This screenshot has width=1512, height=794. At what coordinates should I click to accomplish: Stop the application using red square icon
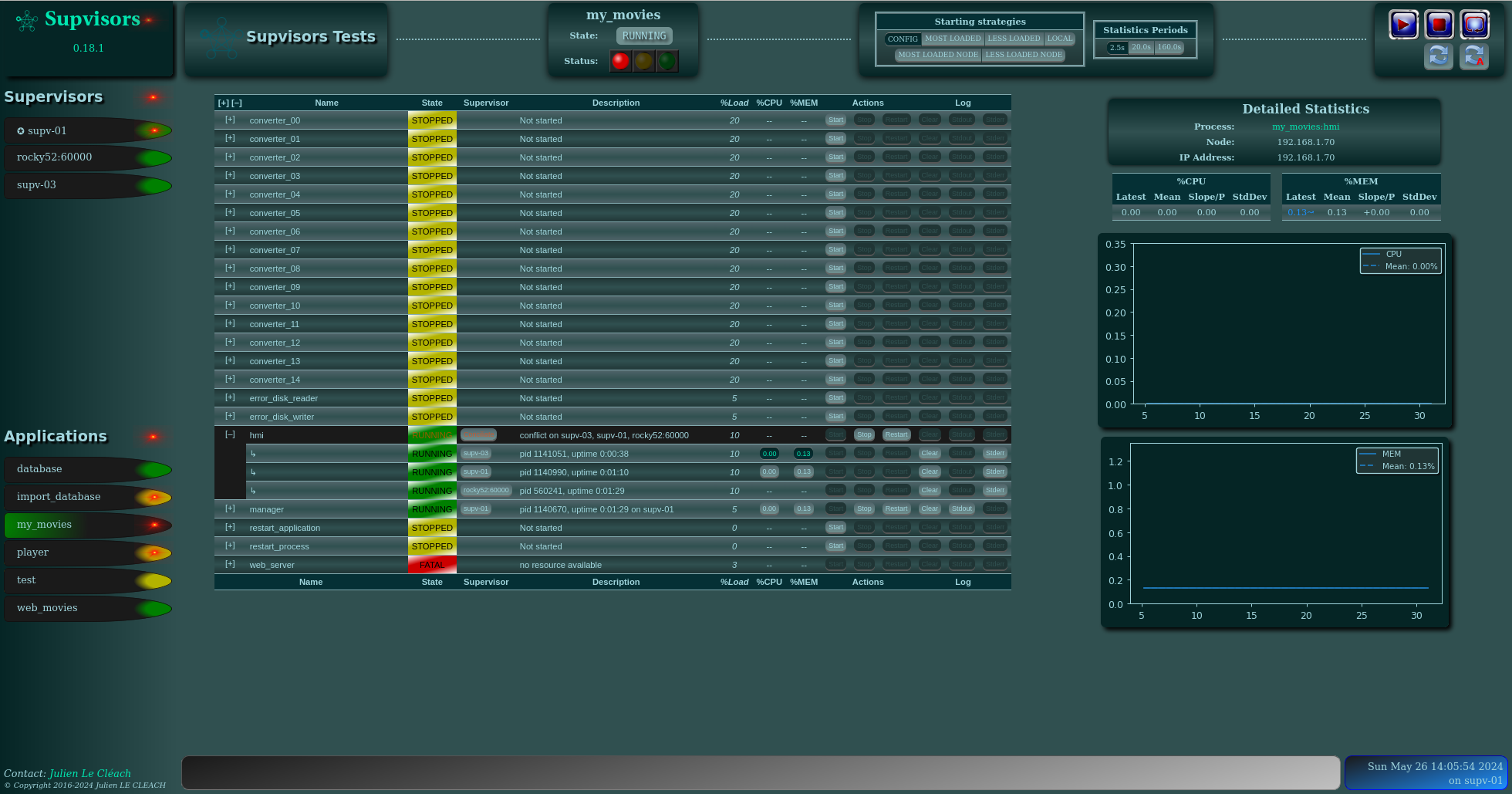1439,25
